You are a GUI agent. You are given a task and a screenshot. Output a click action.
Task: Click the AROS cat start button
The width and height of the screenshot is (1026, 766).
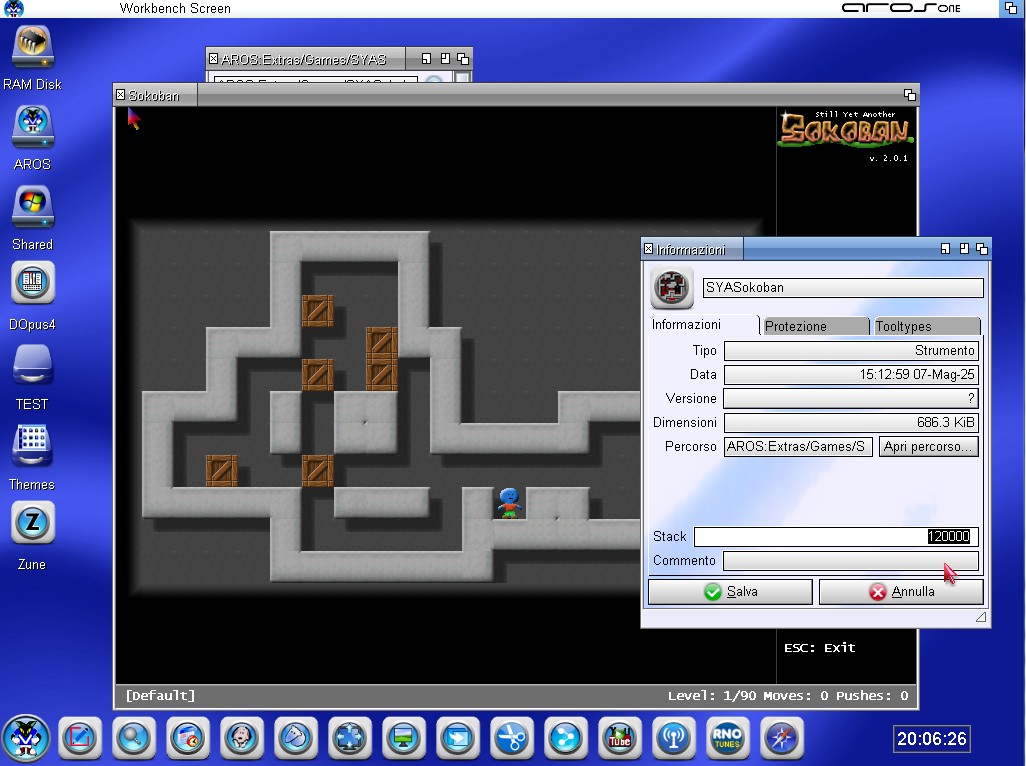[26, 738]
